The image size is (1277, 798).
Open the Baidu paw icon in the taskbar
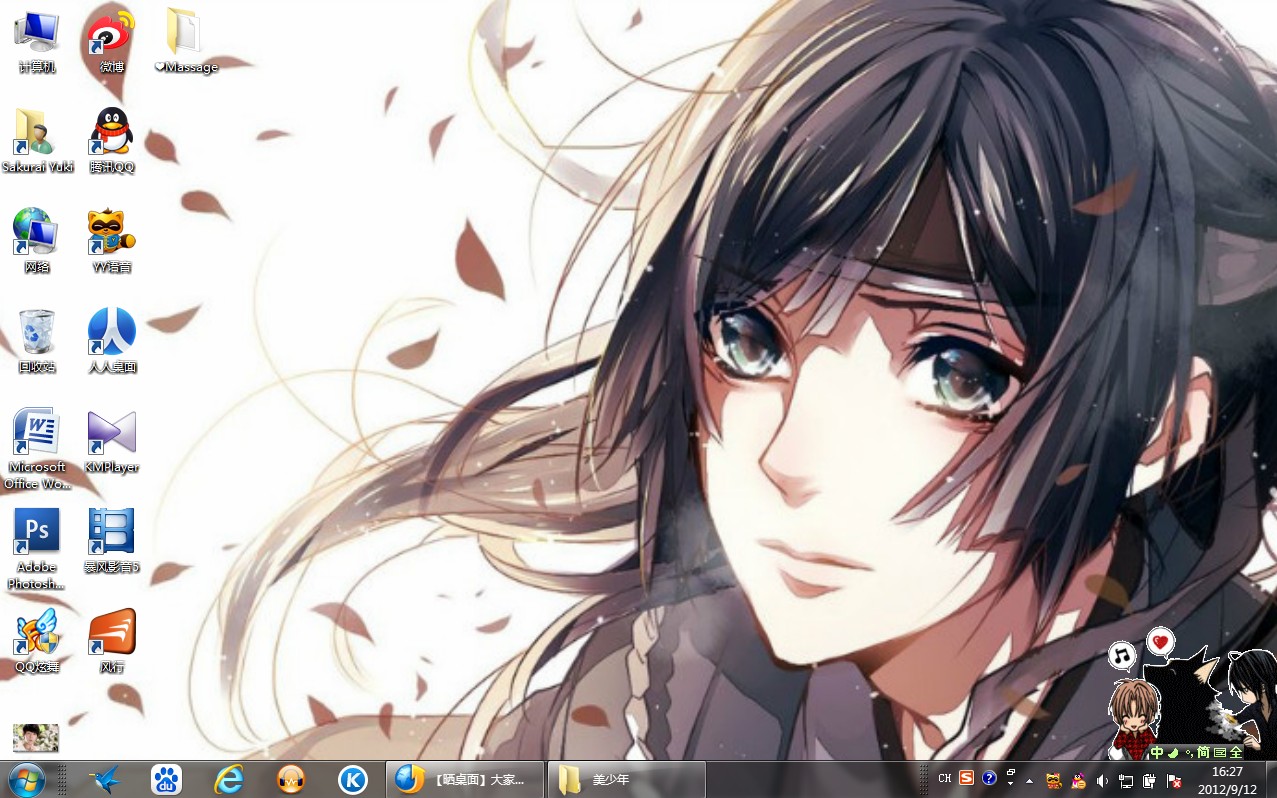[x=166, y=779]
